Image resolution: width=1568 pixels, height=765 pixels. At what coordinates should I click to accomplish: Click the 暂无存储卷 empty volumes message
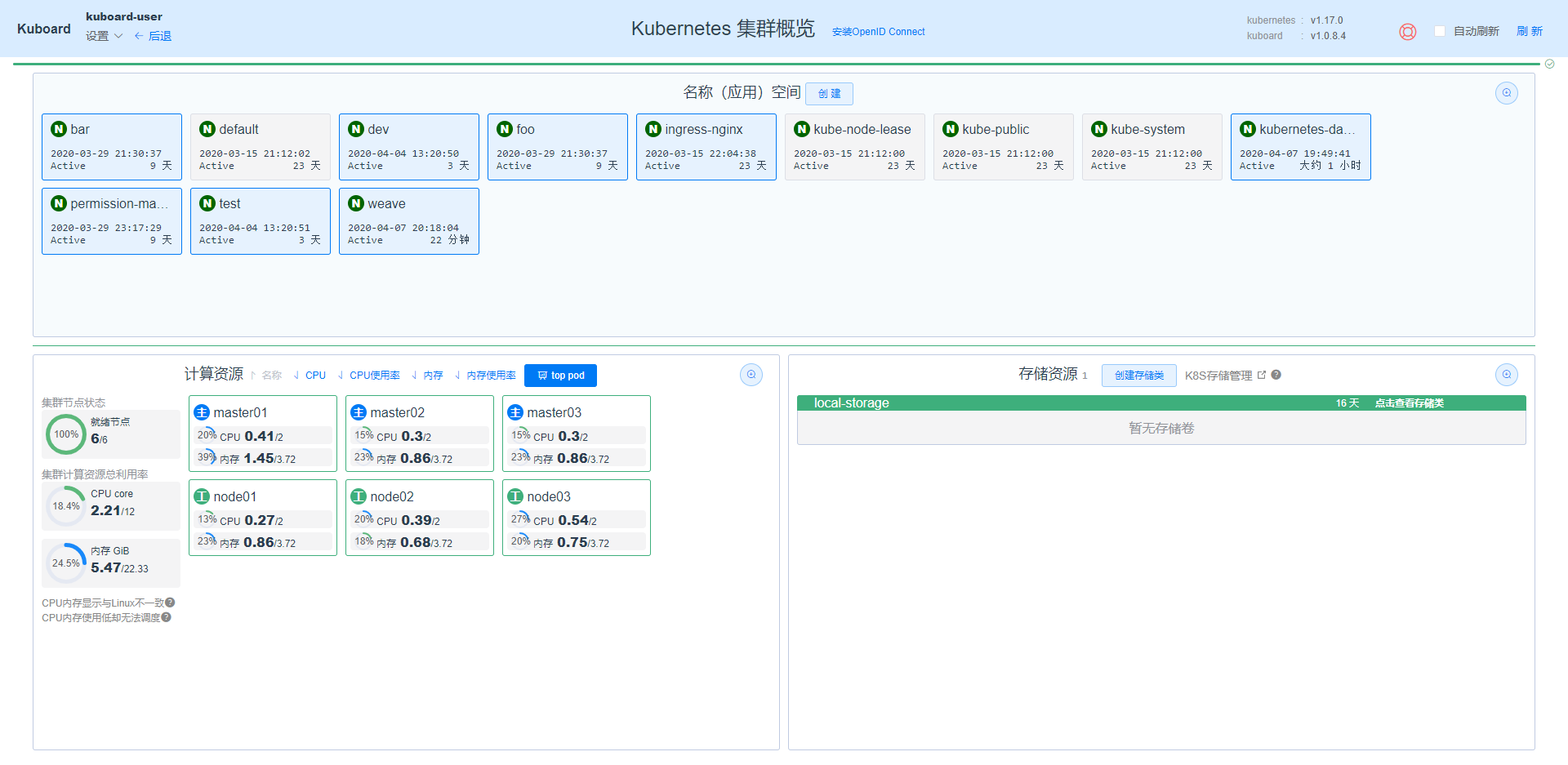coord(1161,429)
